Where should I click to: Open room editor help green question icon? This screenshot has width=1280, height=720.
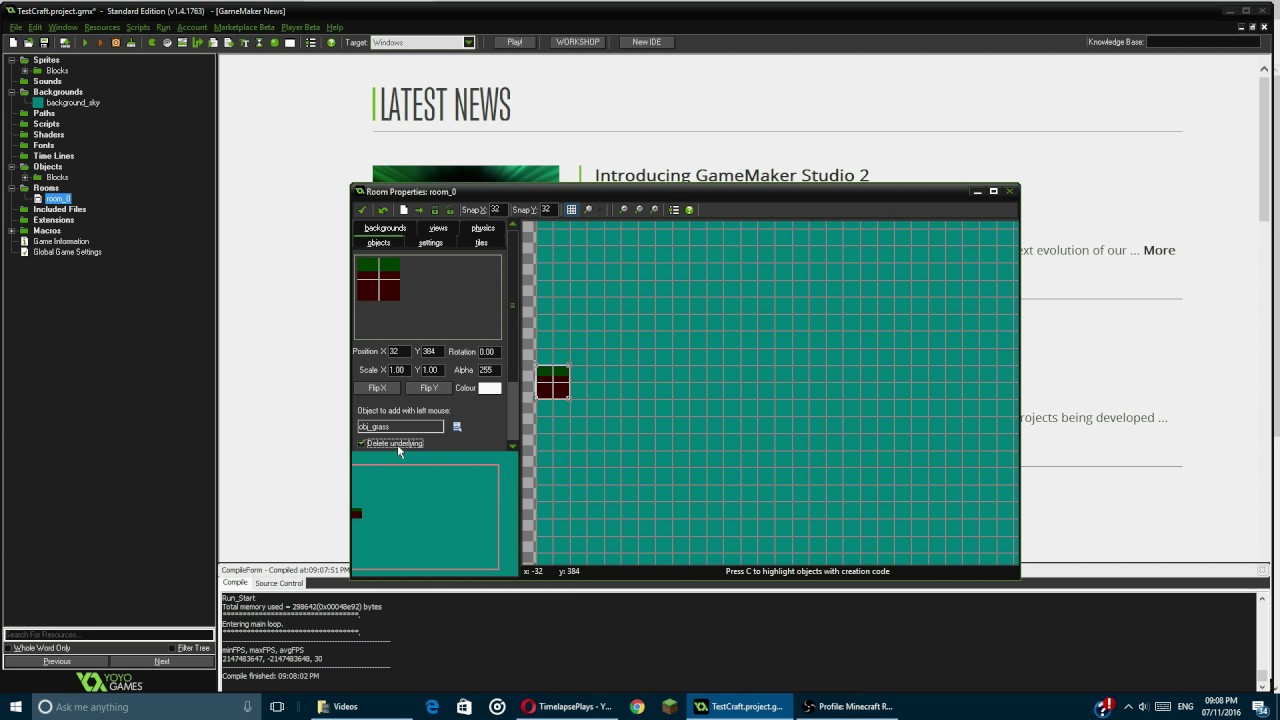coord(689,210)
